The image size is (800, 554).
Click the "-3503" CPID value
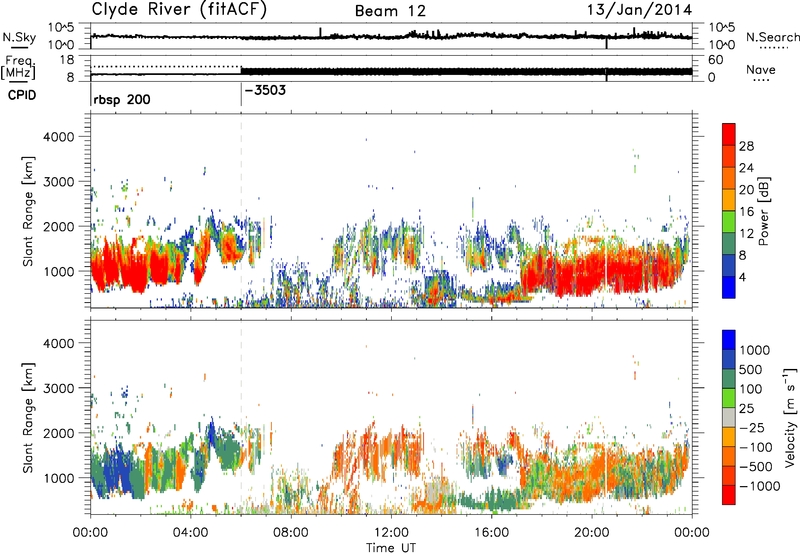tap(265, 91)
